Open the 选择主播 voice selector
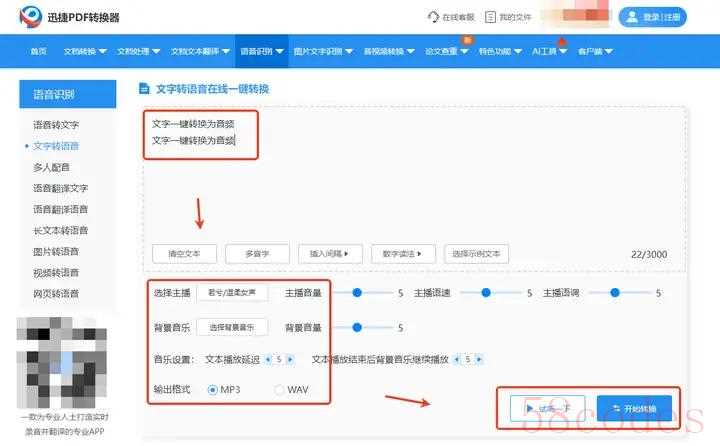The height and width of the screenshot is (446, 720). click(x=232, y=293)
